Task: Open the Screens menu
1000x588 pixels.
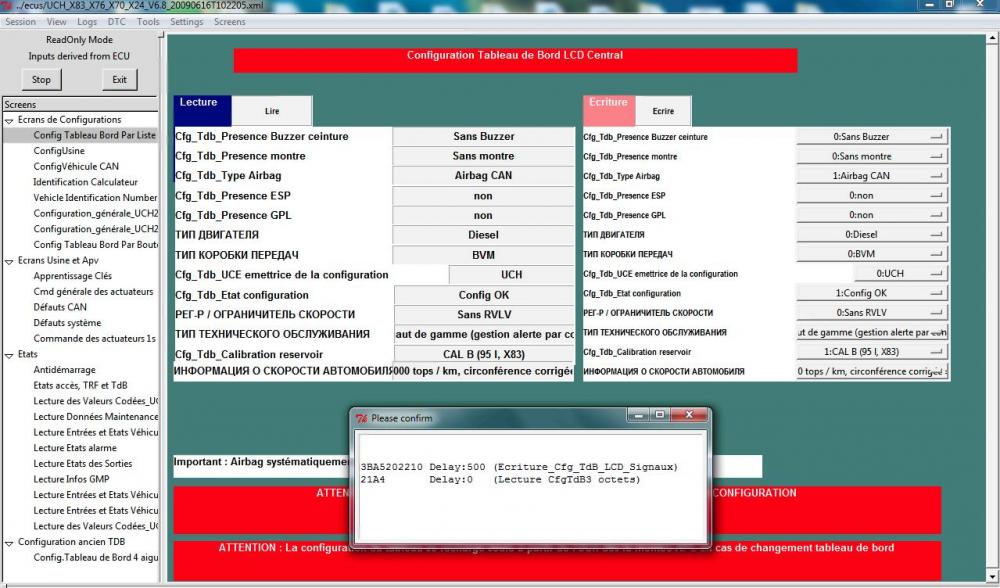Action: point(230,22)
